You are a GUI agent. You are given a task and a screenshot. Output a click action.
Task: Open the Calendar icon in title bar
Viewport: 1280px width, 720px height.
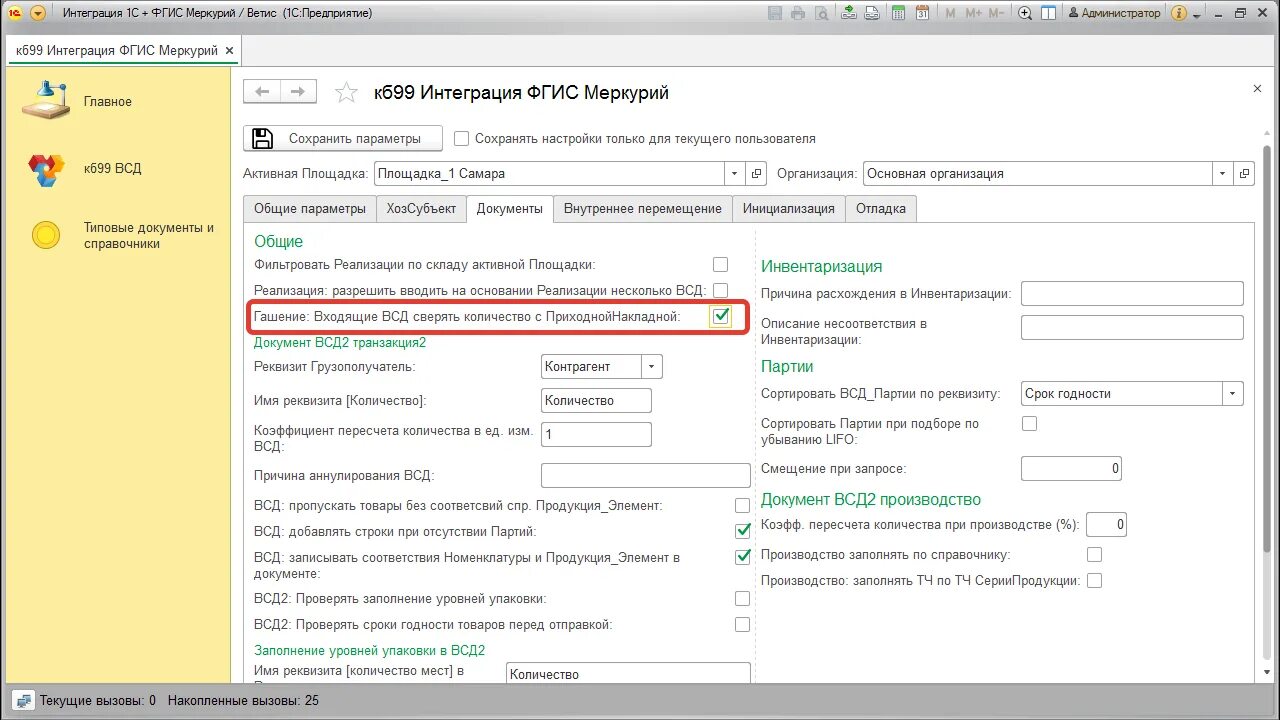(x=922, y=13)
